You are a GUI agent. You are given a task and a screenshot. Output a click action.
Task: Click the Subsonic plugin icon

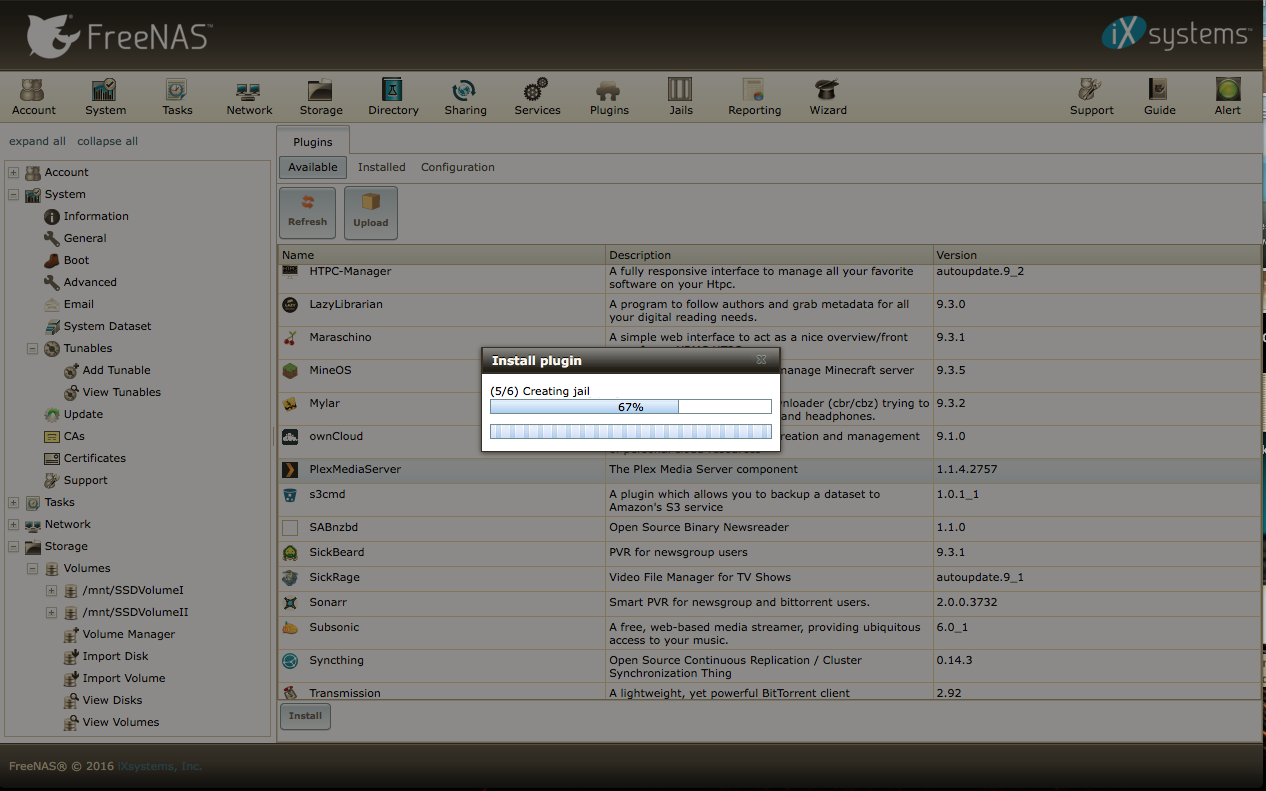(x=290, y=627)
